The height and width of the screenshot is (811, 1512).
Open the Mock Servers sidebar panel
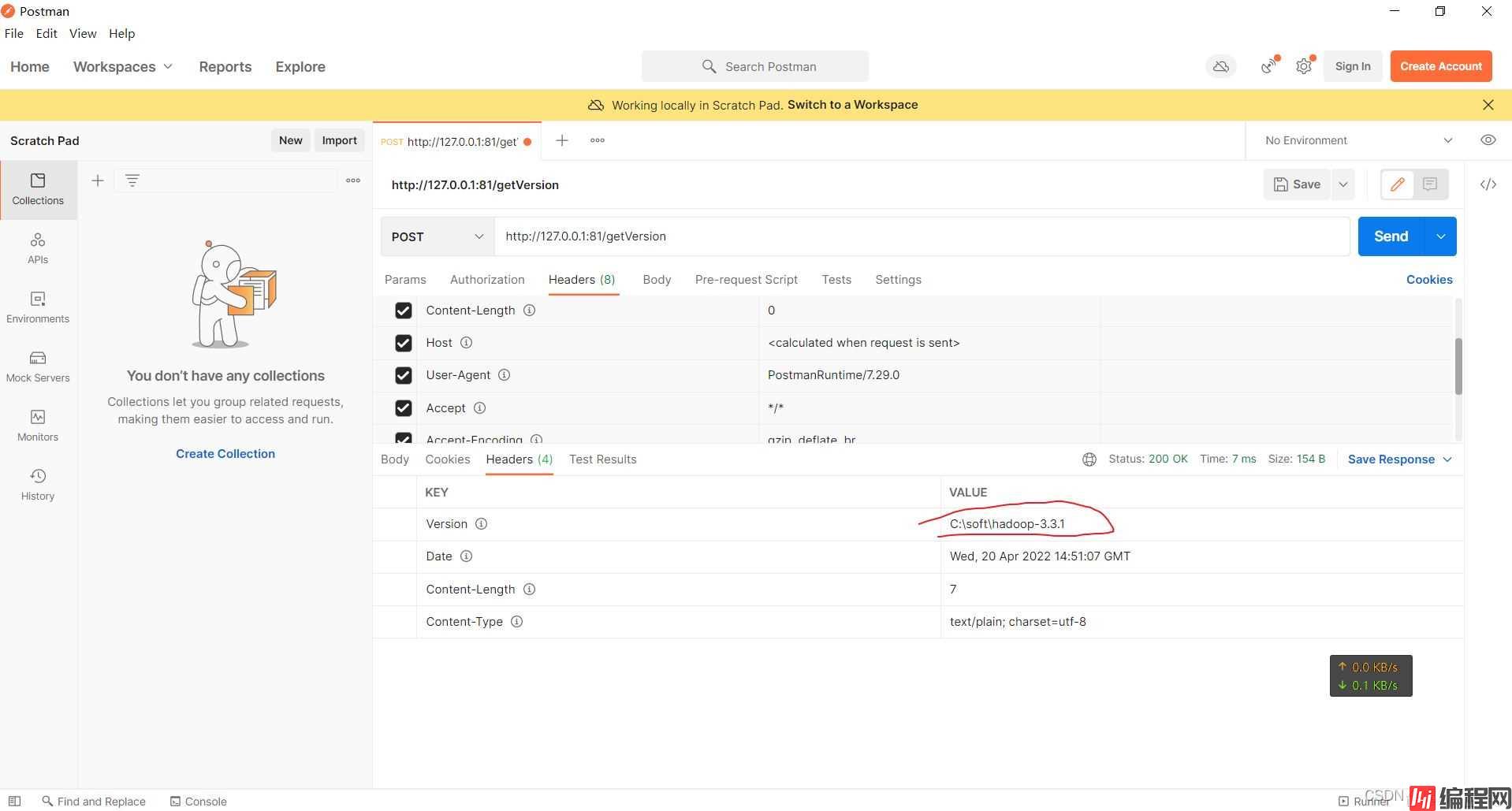pos(38,366)
